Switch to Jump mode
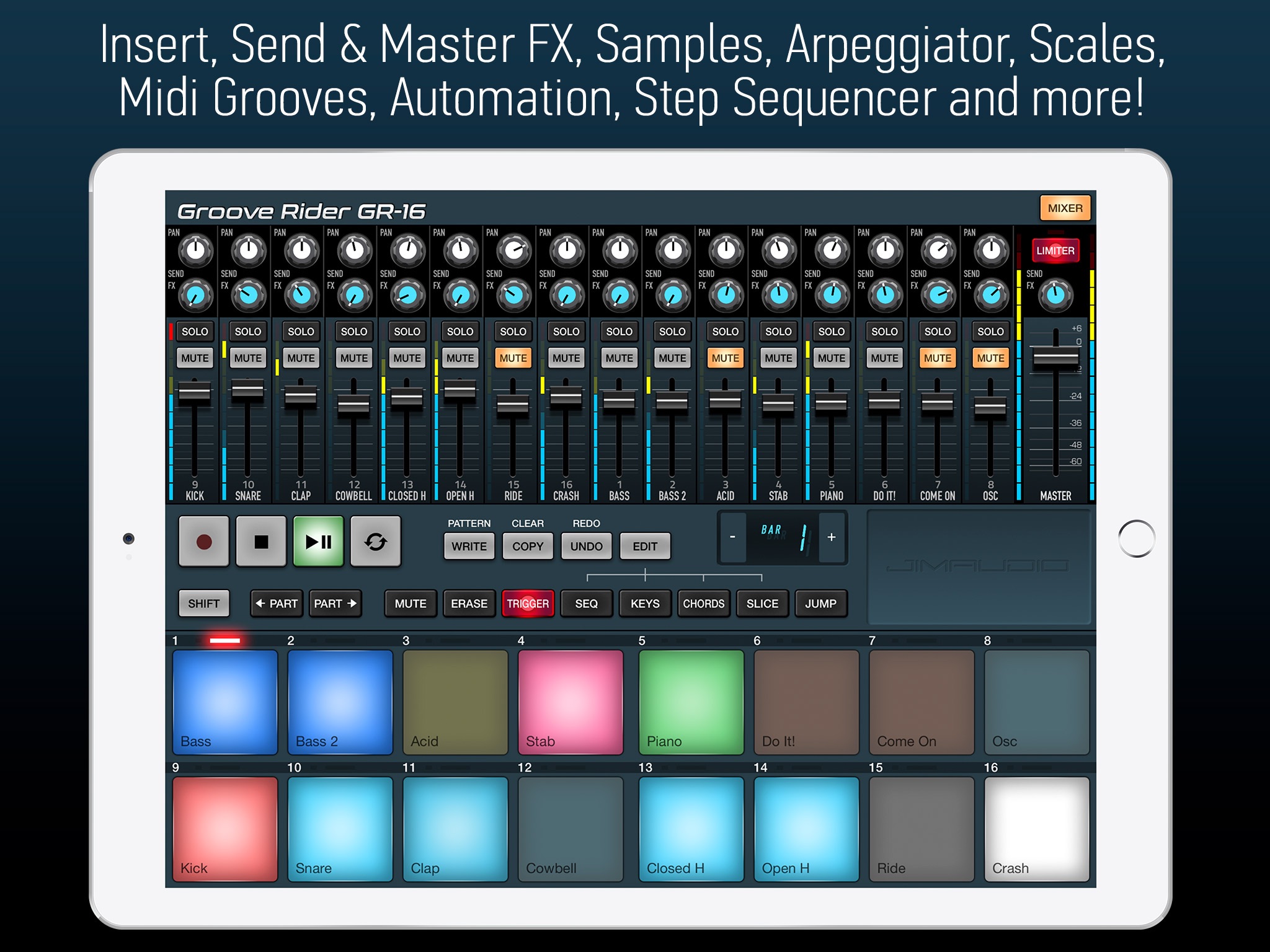 [x=821, y=604]
